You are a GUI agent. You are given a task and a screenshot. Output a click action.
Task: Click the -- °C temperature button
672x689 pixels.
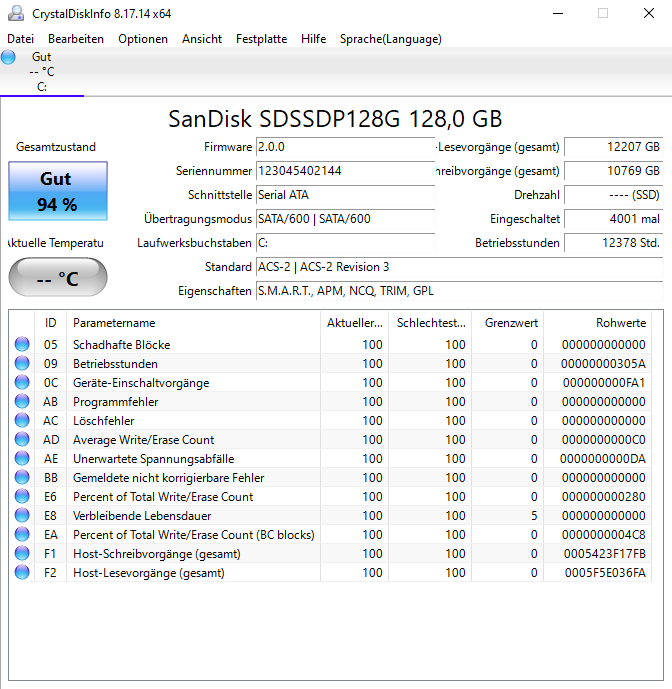pyautogui.click(x=58, y=278)
